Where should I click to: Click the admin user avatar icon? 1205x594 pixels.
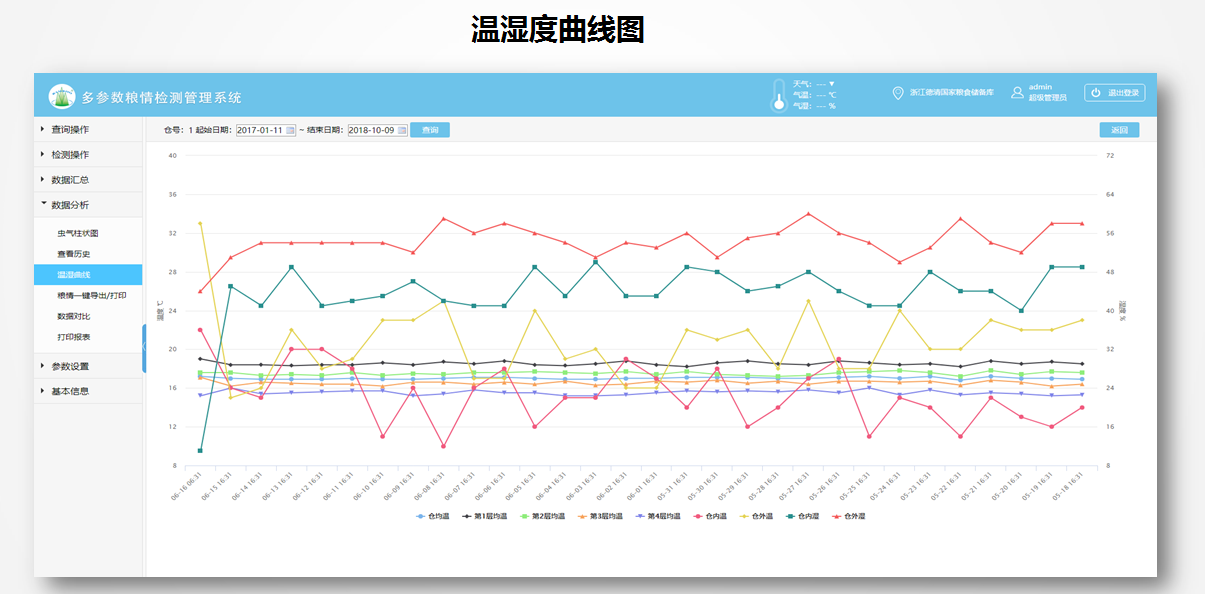pos(1017,92)
